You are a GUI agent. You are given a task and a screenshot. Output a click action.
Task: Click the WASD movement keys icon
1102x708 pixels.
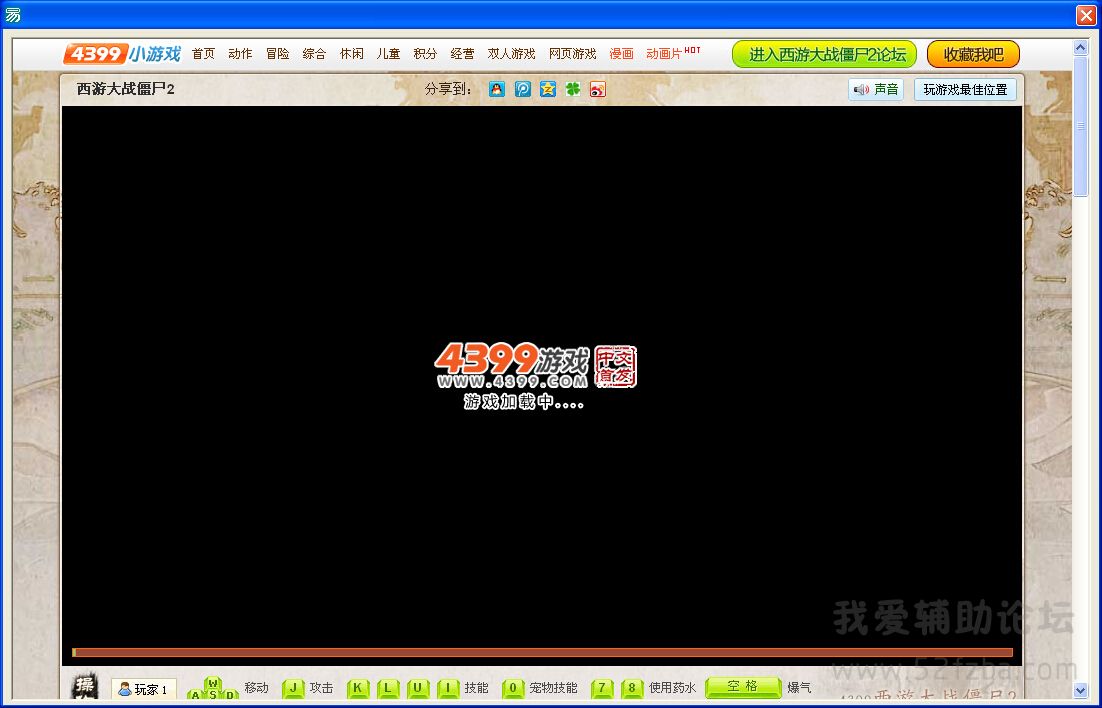213,689
